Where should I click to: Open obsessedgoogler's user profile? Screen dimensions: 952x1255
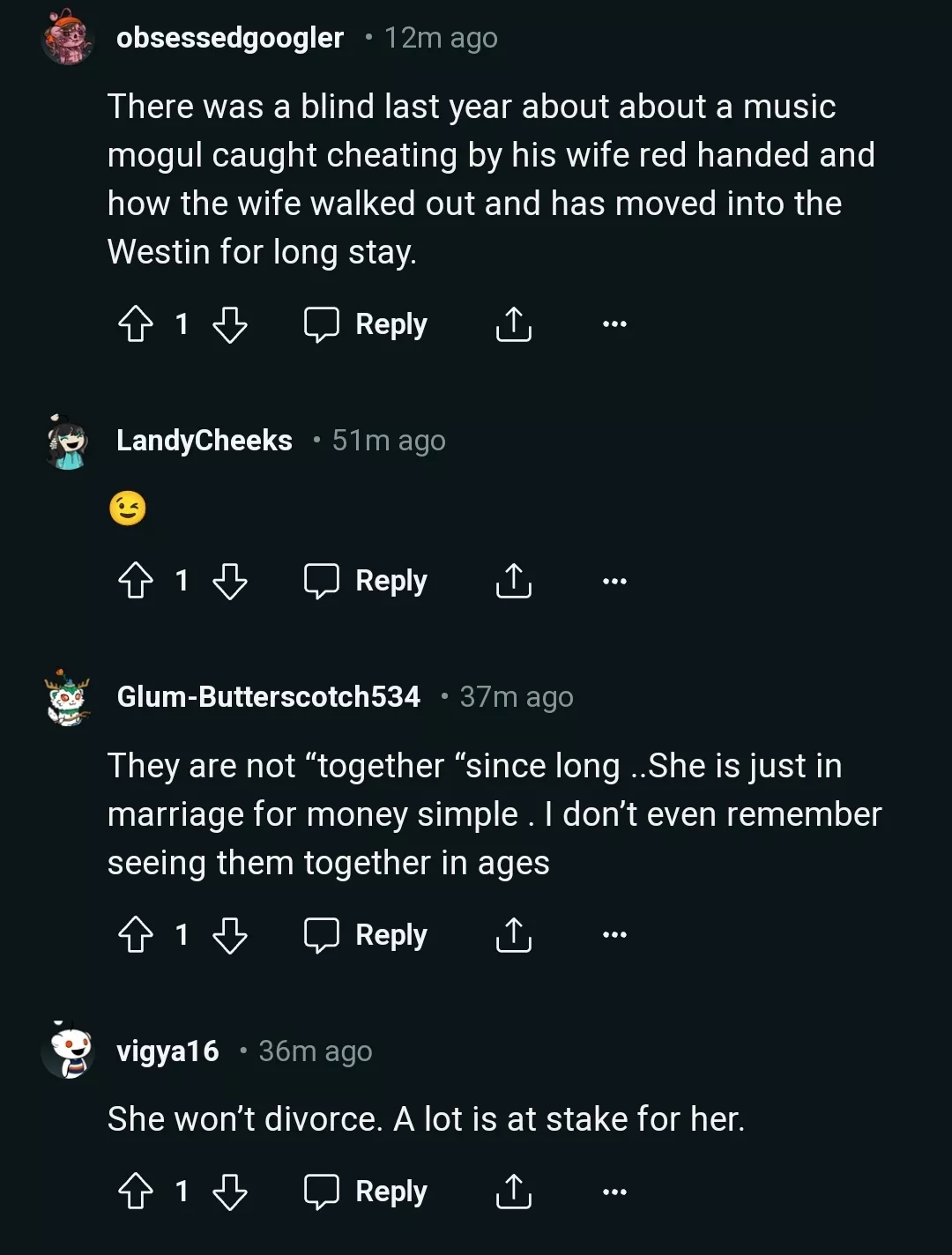tap(229, 38)
